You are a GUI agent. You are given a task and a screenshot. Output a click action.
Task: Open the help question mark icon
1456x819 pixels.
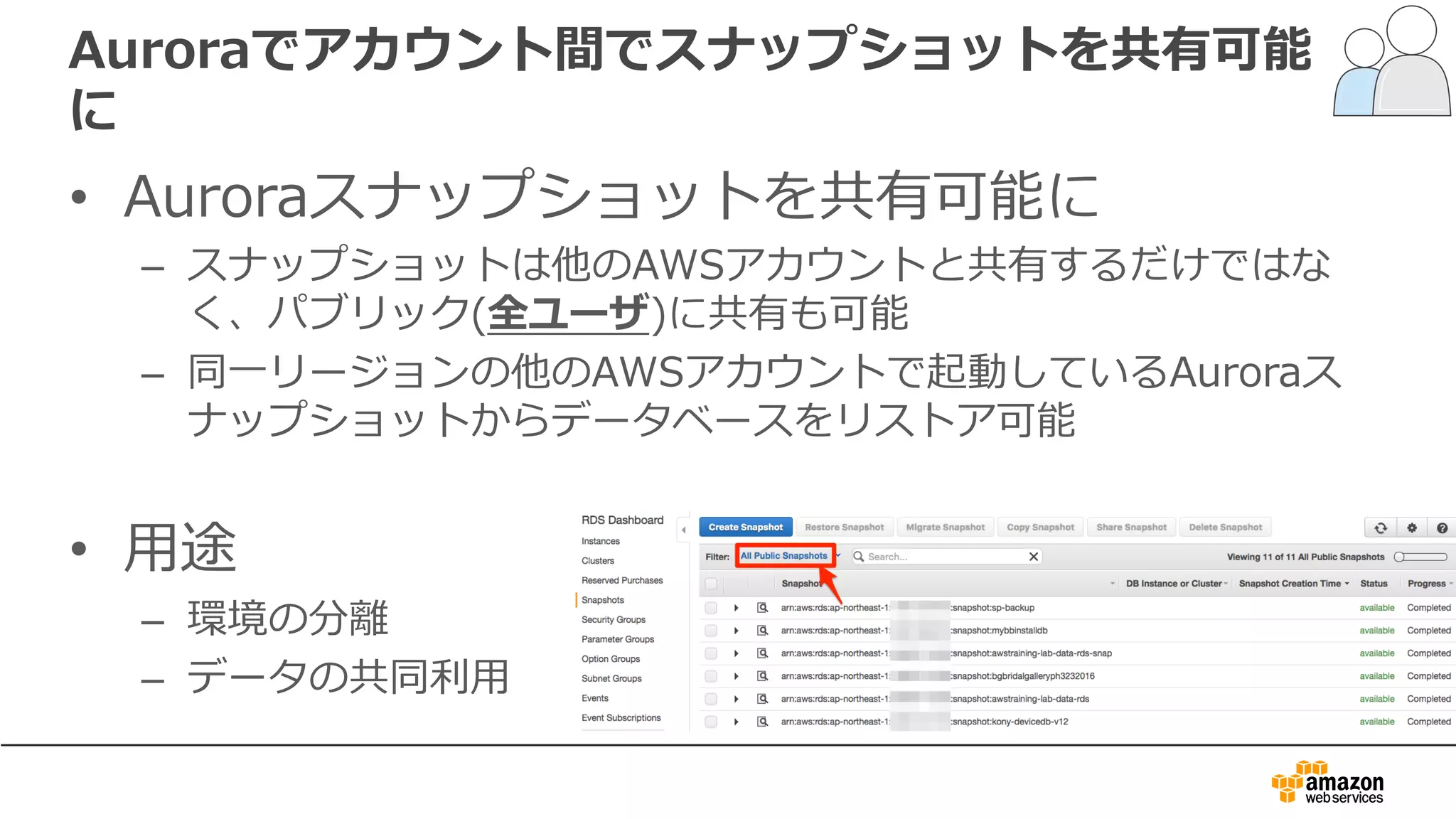[1442, 528]
